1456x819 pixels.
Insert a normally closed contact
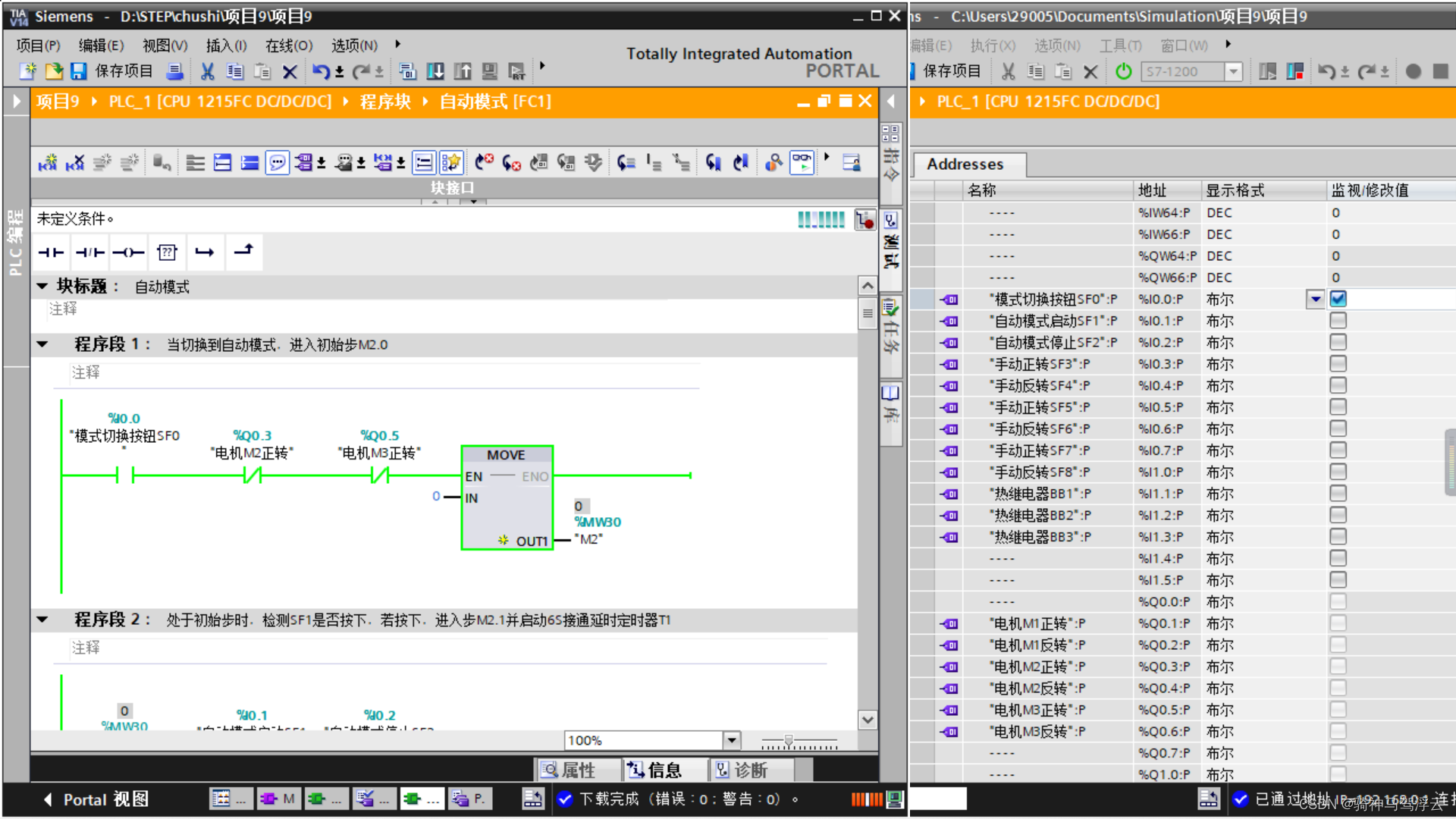pyautogui.click(x=90, y=253)
